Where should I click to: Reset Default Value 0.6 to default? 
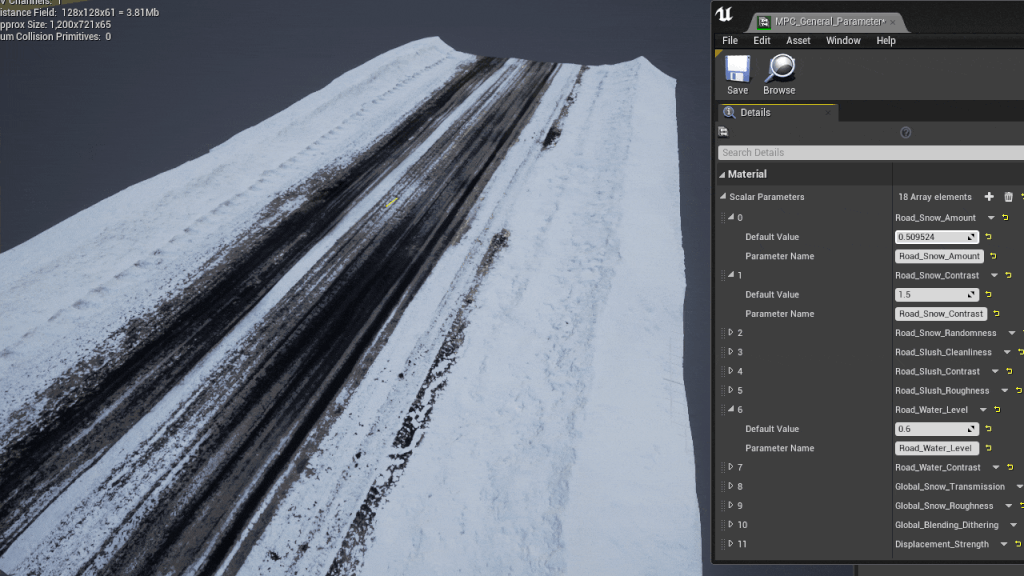click(988, 429)
